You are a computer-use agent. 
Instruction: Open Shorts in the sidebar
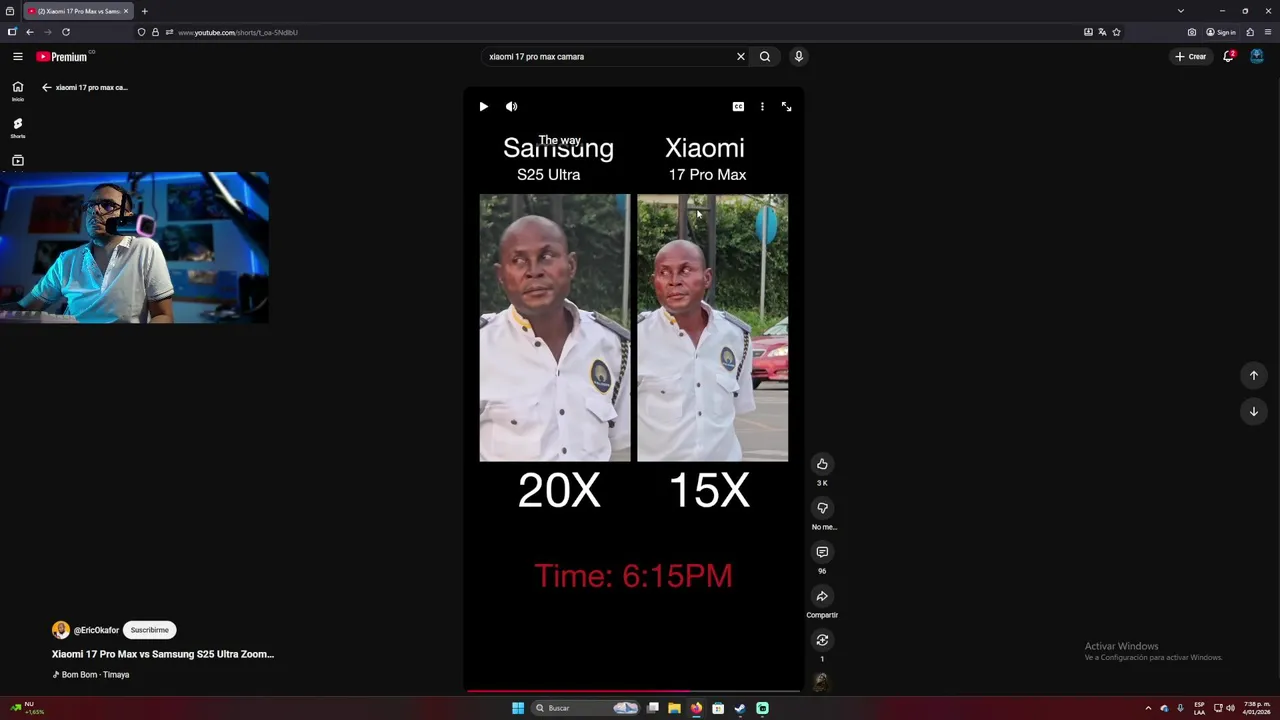17,128
